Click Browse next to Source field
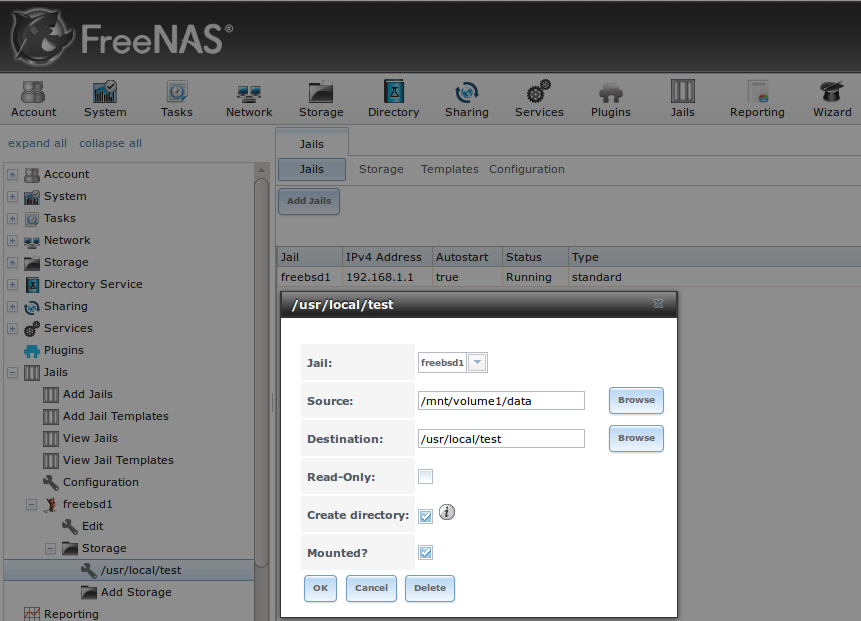 [636, 400]
